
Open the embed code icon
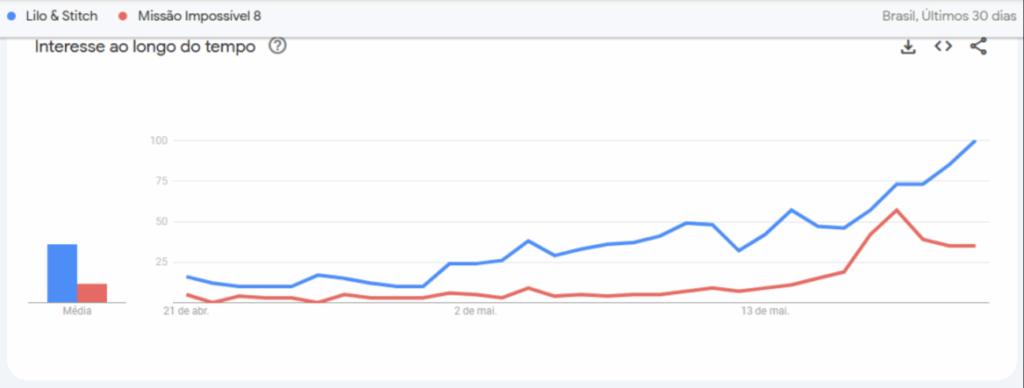[943, 46]
